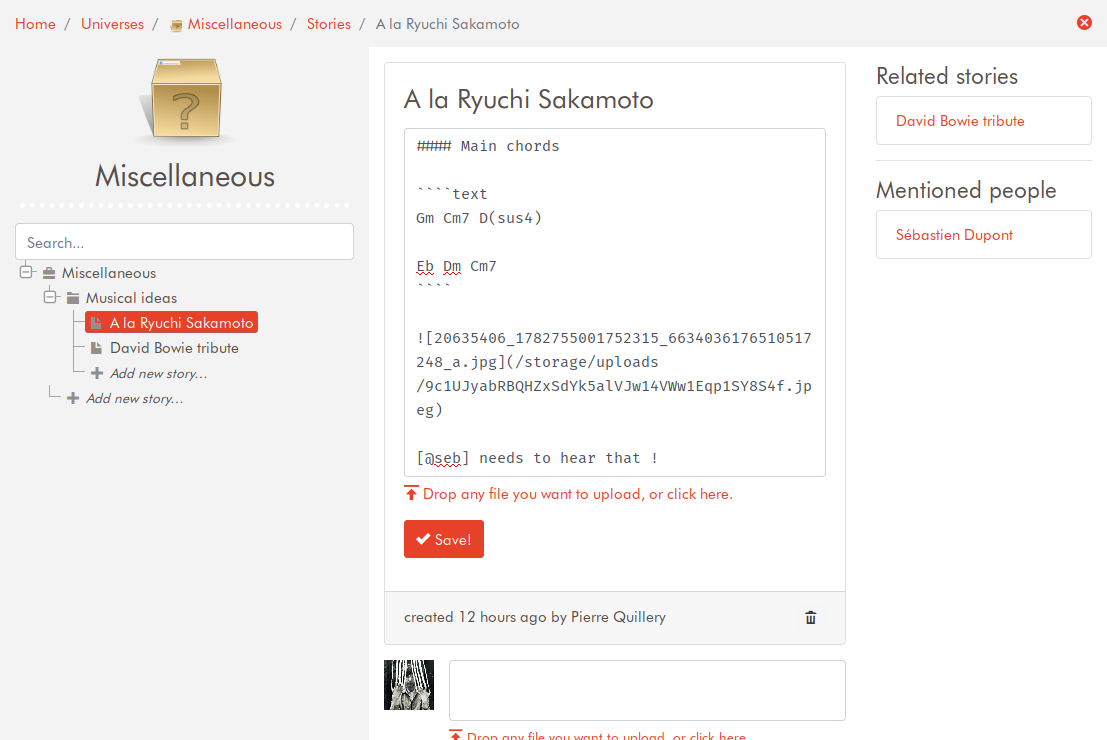Click the plus icon of the root Add new story
The width and height of the screenshot is (1107, 740).
tap(73, 398)
